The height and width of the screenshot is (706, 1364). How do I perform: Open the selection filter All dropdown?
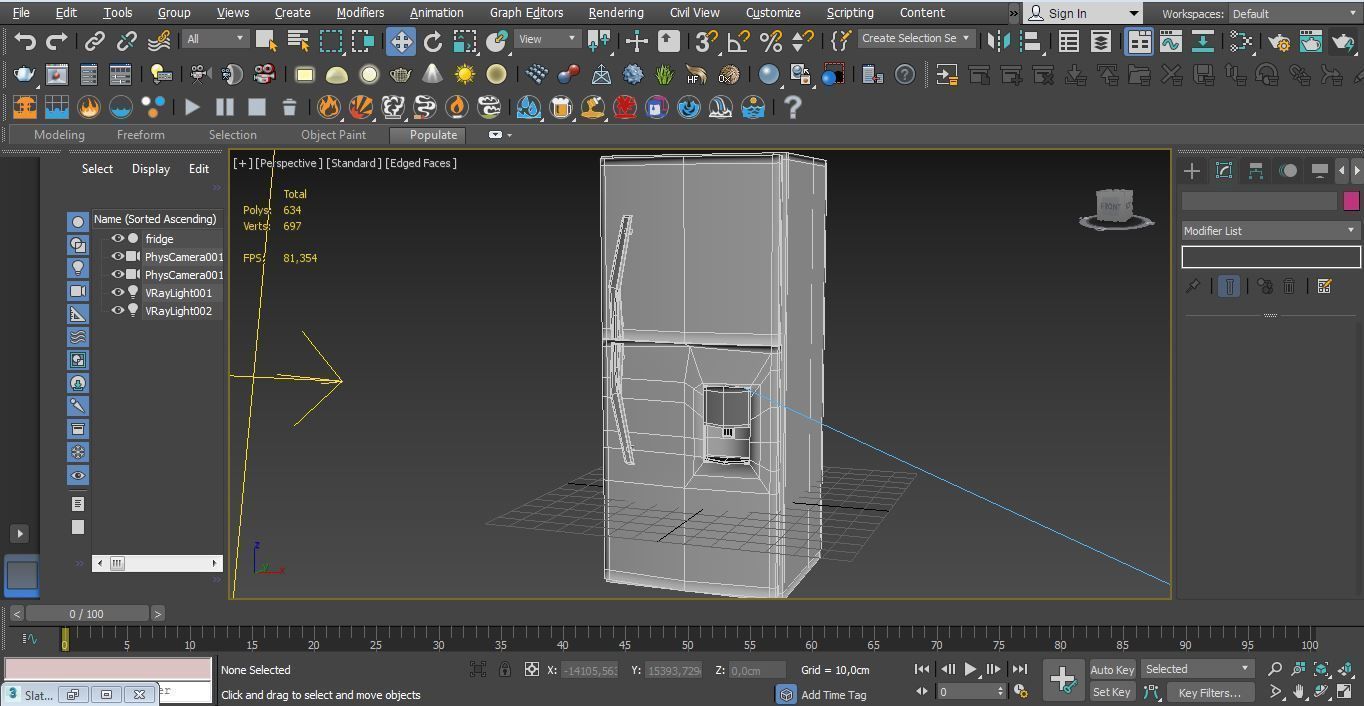click(215, 39)
